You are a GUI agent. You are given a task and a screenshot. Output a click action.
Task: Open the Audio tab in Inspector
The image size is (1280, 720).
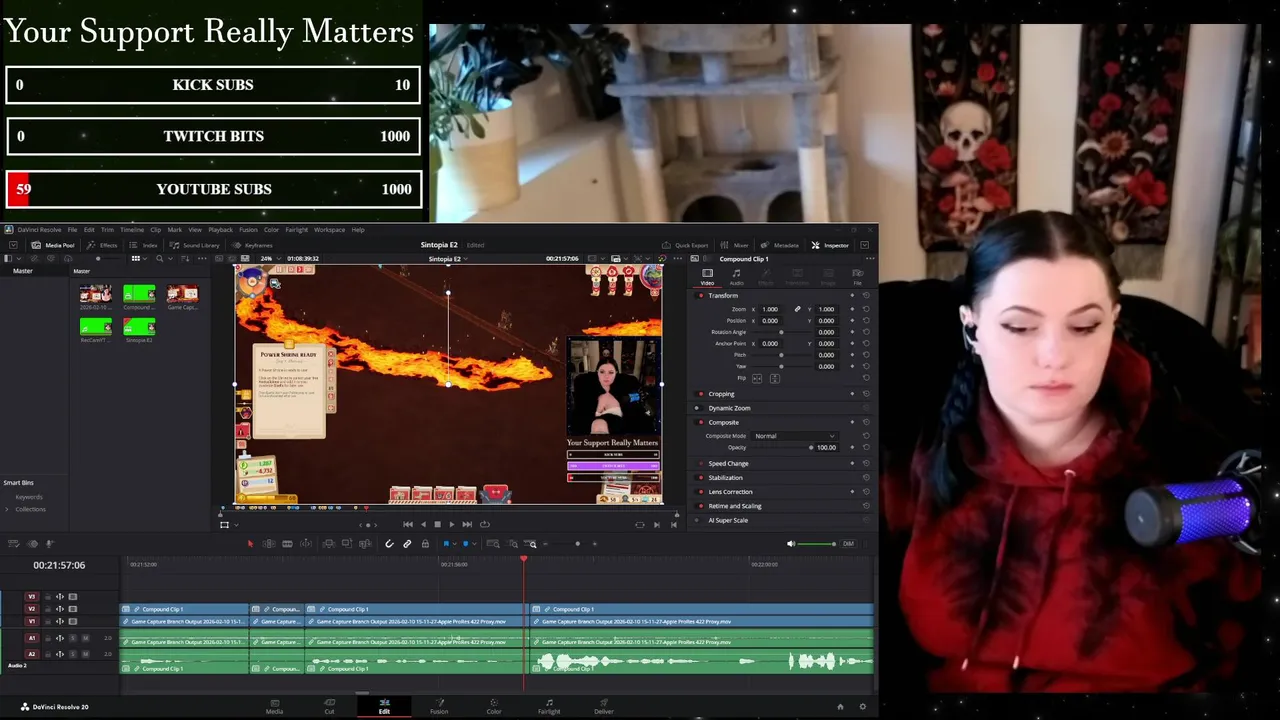tap(736, 276)
